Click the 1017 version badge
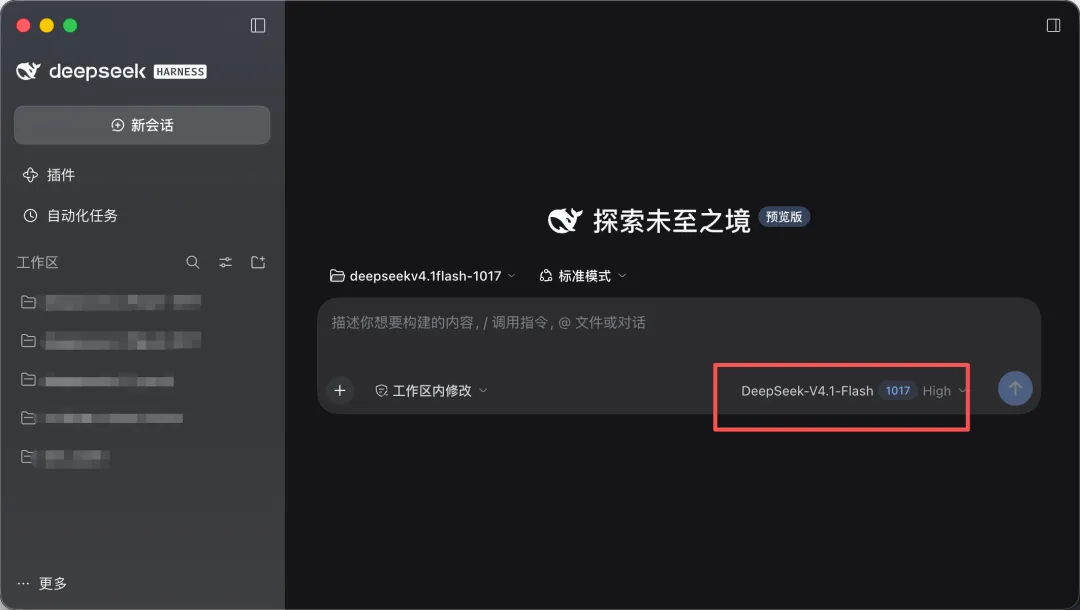This screenshot has height=610, width=1080. click(x=897, y=390)
